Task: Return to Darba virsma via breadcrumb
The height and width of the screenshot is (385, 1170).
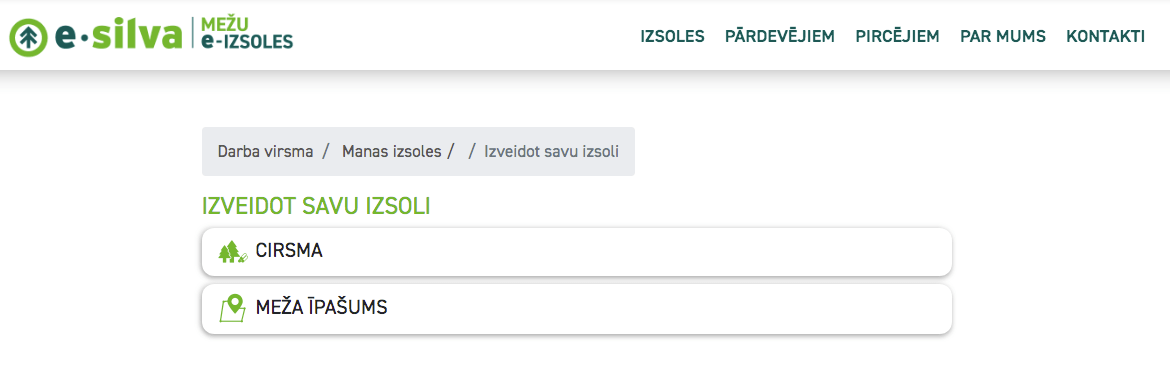Action: (x=266, y=151)
